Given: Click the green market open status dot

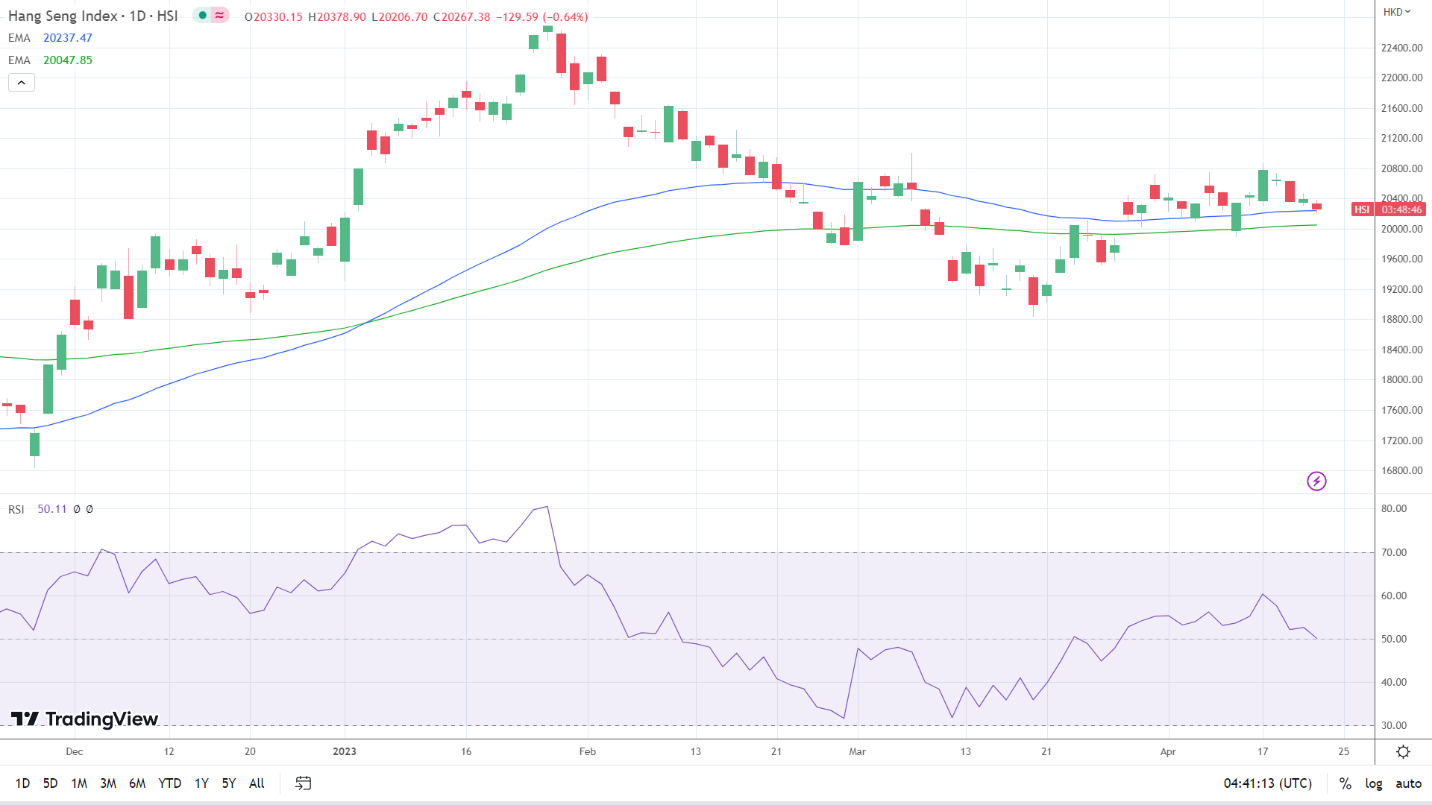Looking at the screenshot, I should click(201, 16).
